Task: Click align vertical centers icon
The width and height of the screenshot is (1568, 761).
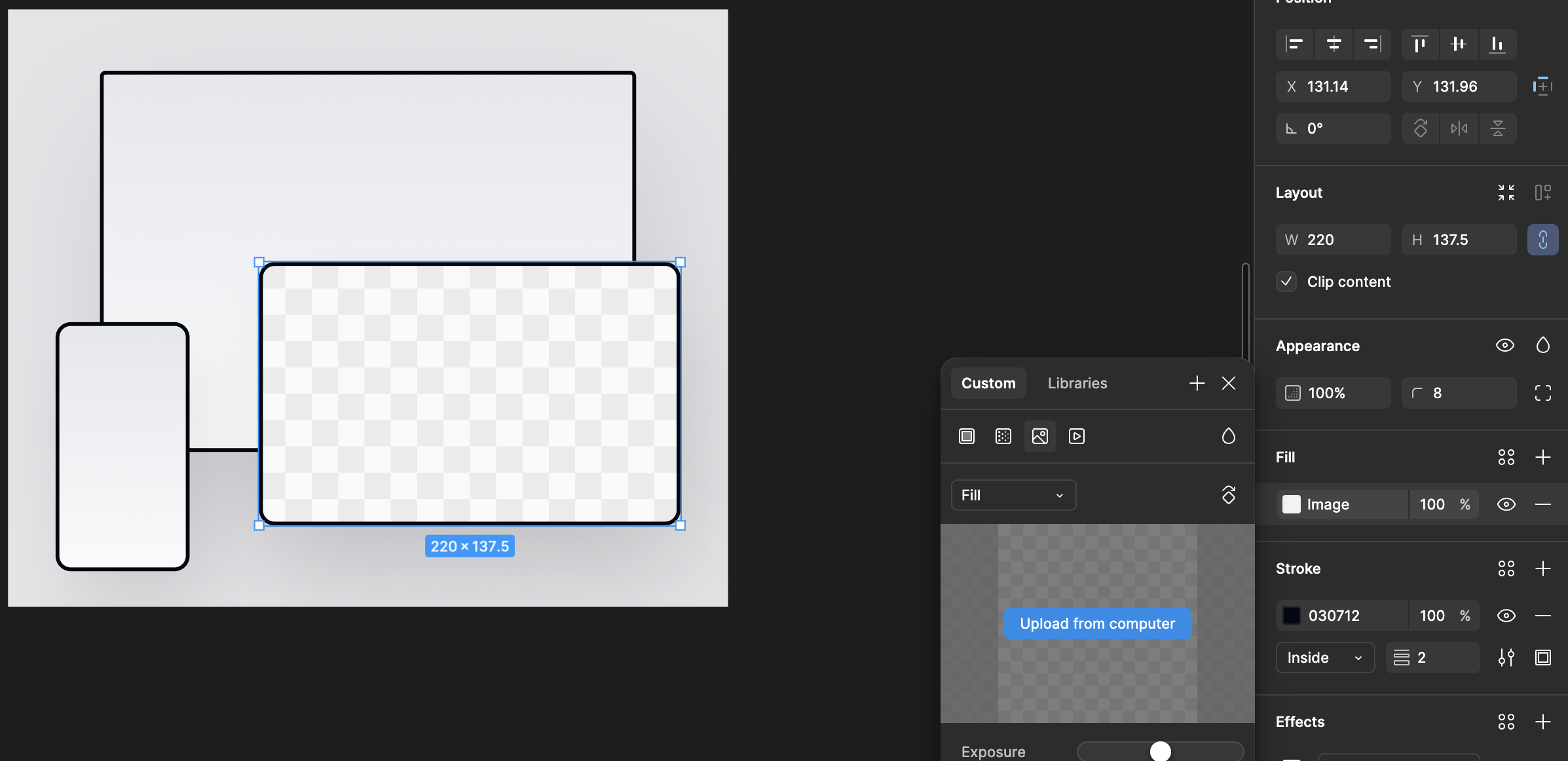Action: click(x=1459, y=45)
